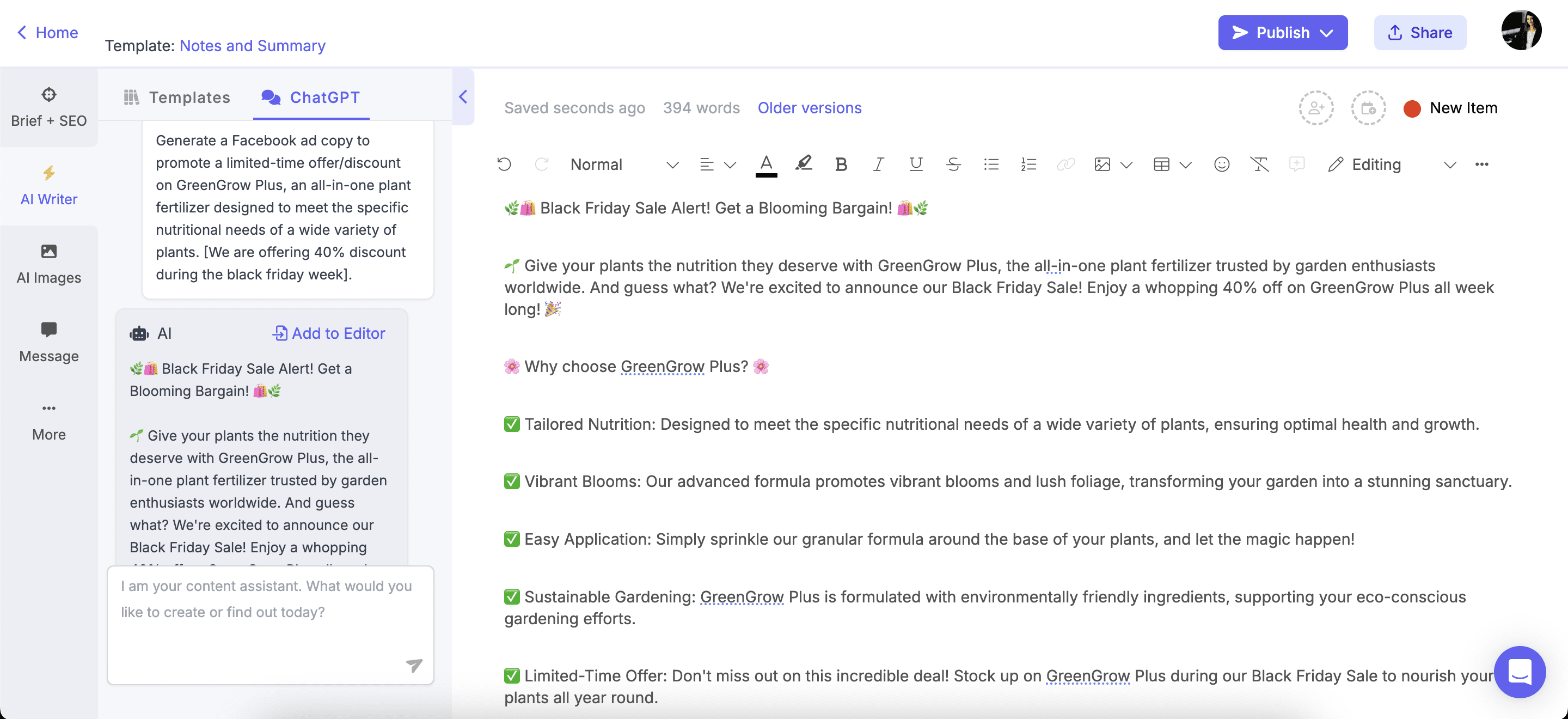Image resolution: width=1568 pixels, height=719 pixels.
Task: Choose the text color A icon
Action: 767,164
